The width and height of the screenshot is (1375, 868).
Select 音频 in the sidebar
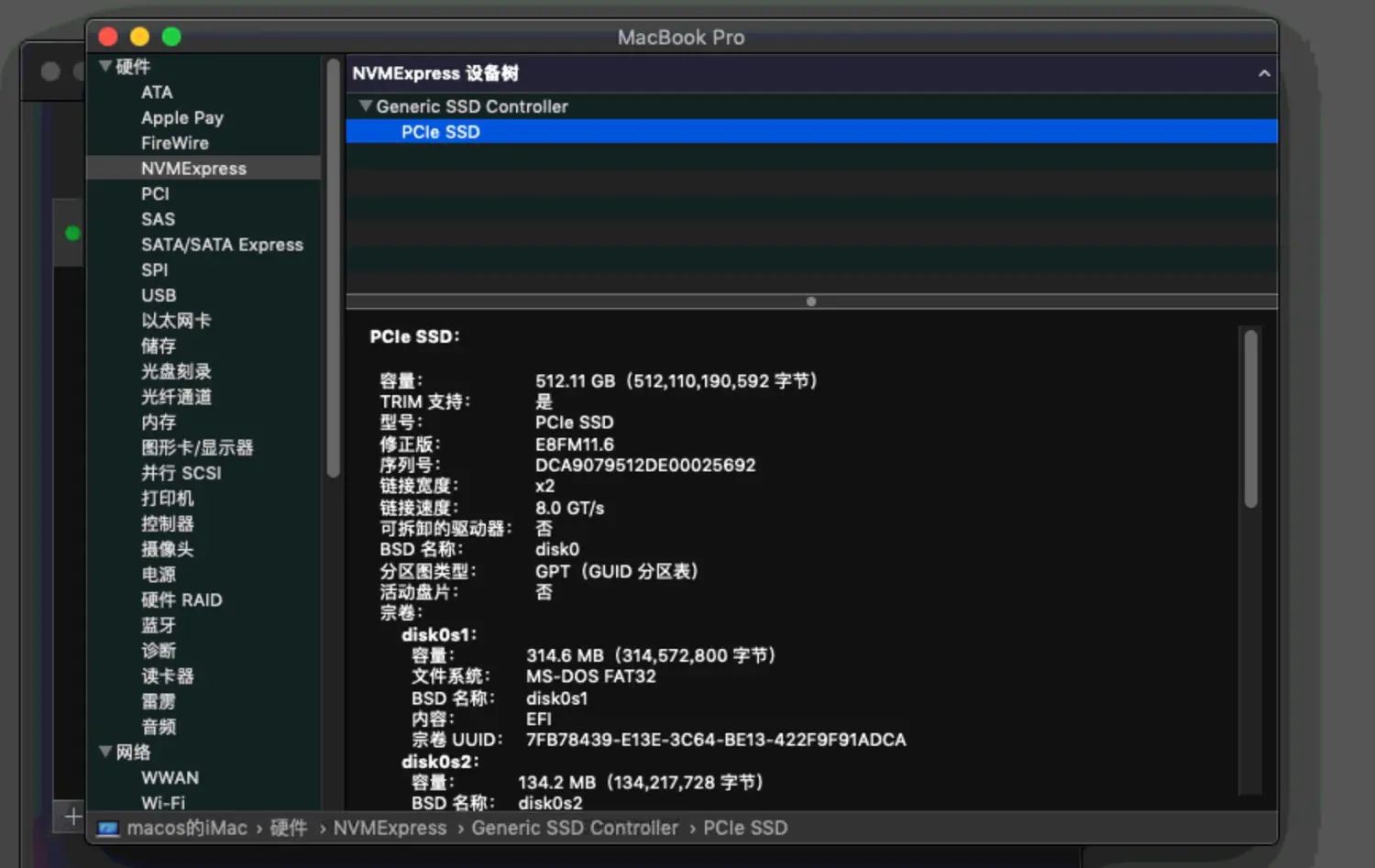coord(159,727)
